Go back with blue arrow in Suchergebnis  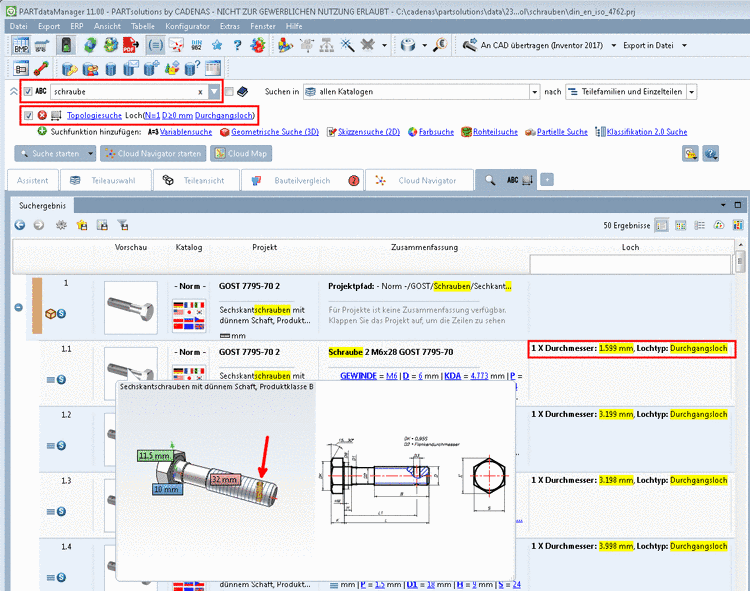click(20, 225)
